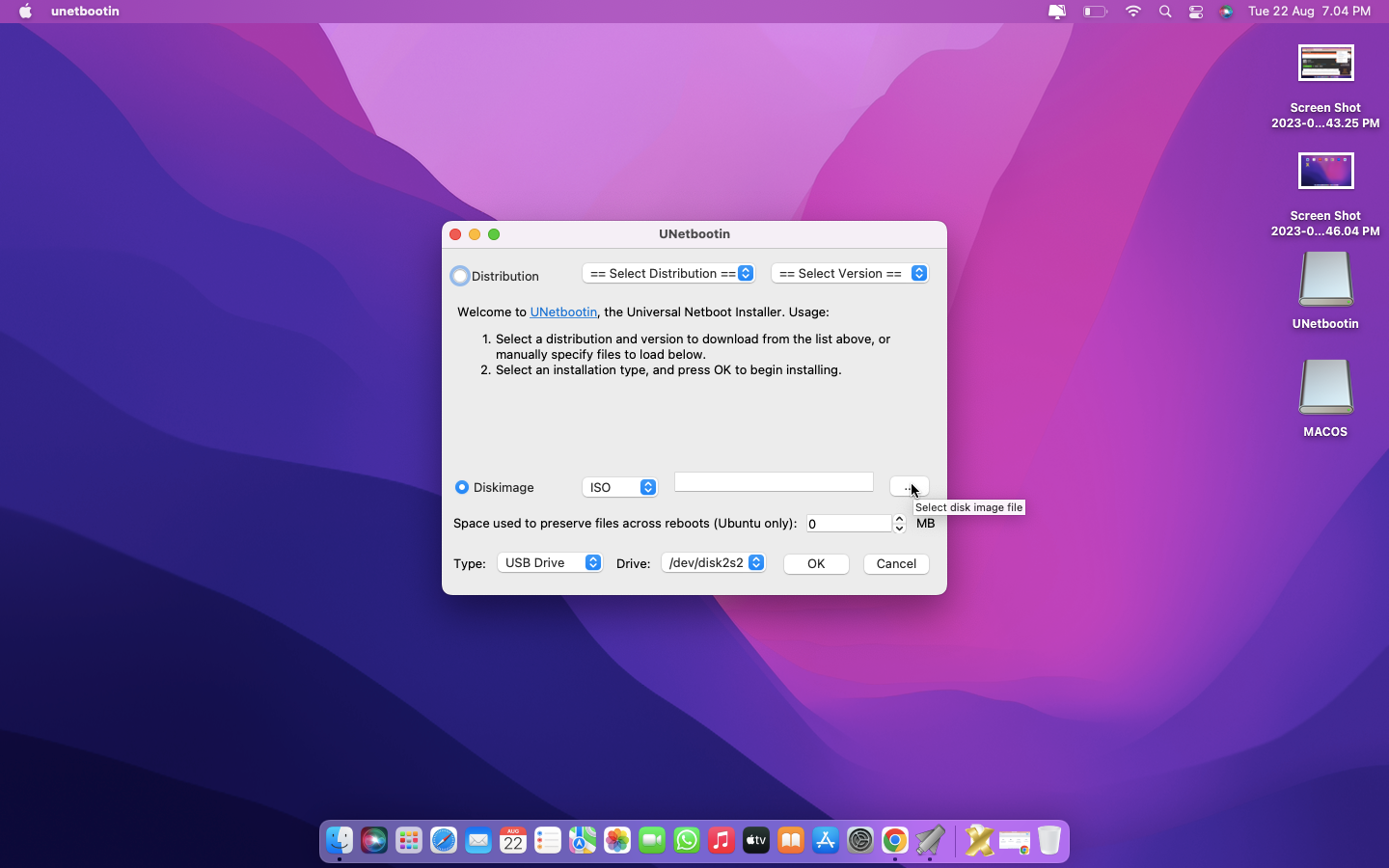Open Google Chrome from the dock
1389x868 pixels.
[894, 841]
